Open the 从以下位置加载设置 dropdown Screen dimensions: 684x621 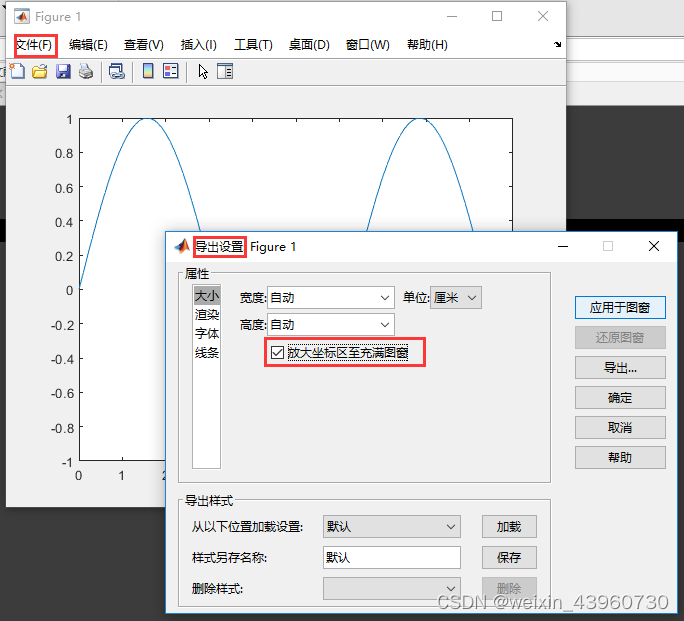pyautogui.click(x=392, y=526)
